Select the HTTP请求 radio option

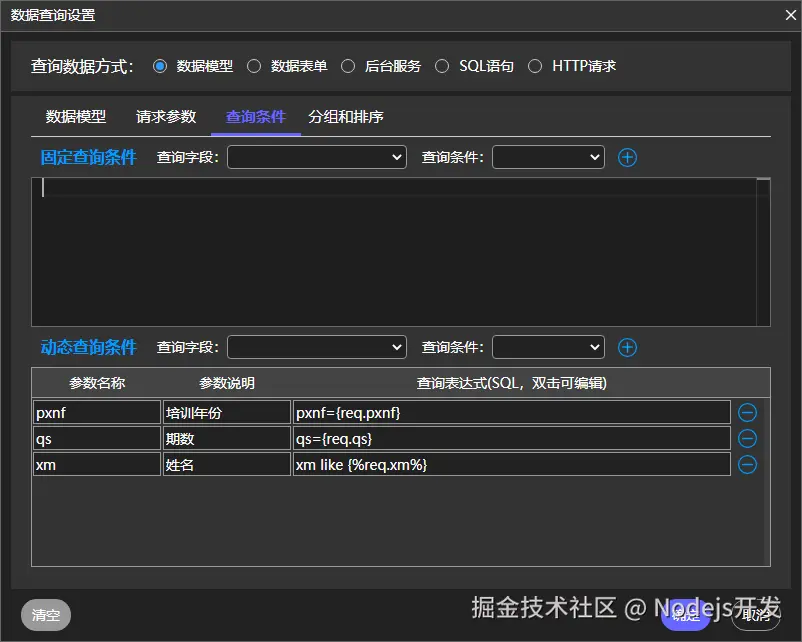[x=535, y=66]
